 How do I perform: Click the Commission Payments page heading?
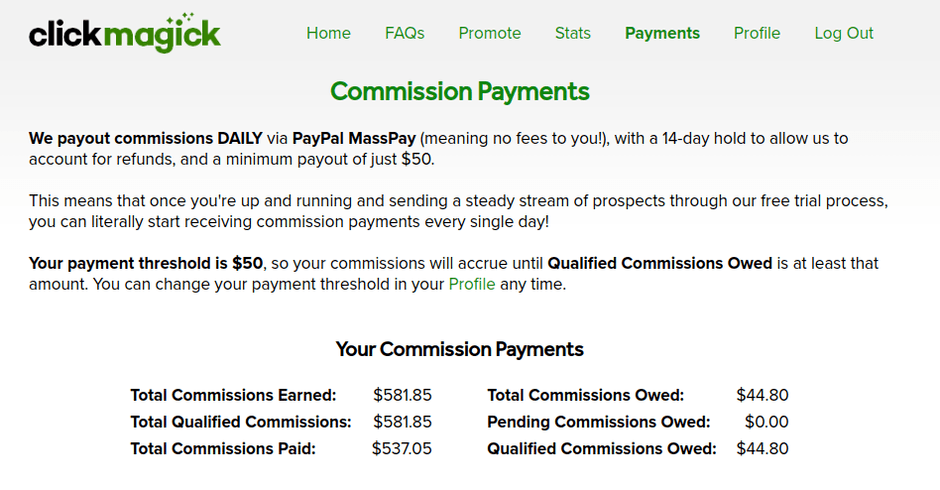(460, 91)
